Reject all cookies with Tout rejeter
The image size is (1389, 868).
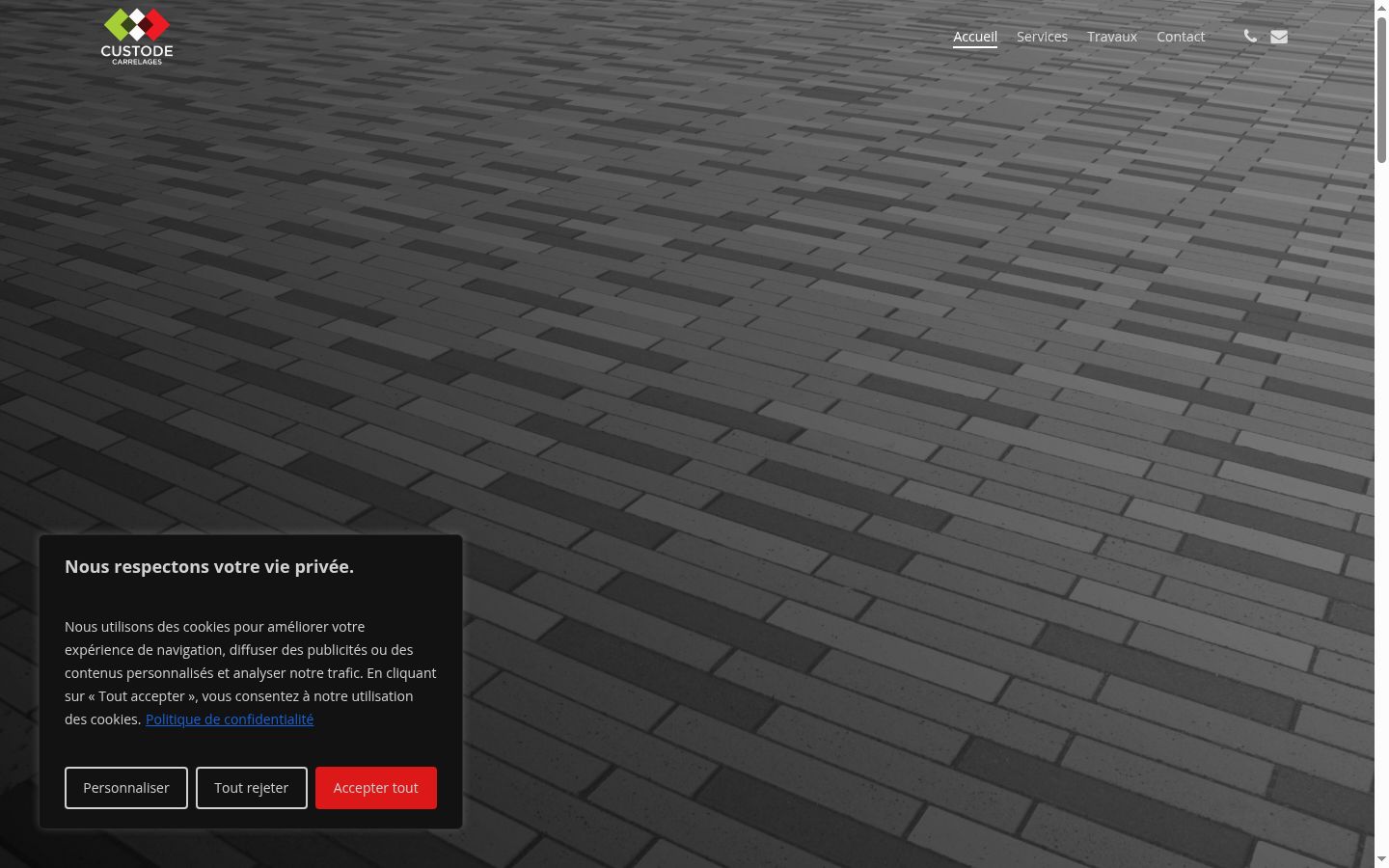252,788
